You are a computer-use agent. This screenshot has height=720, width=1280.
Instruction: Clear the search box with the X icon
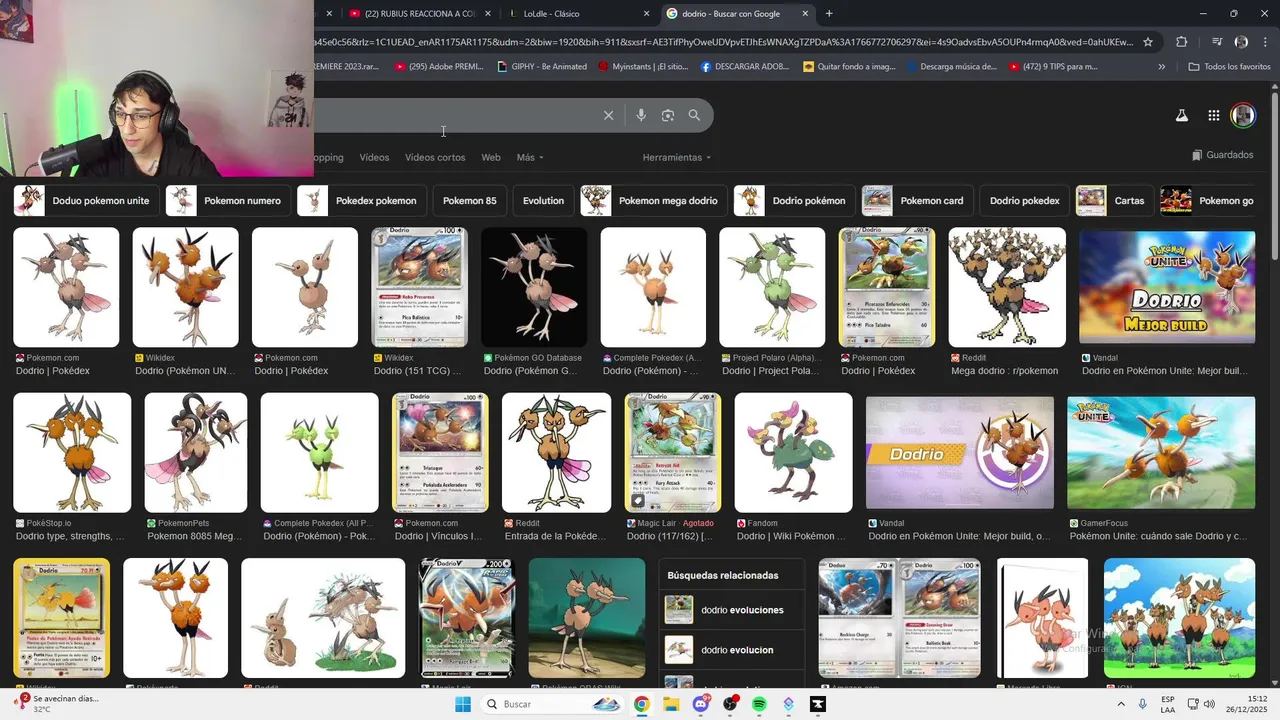click(x=608, y=115)
